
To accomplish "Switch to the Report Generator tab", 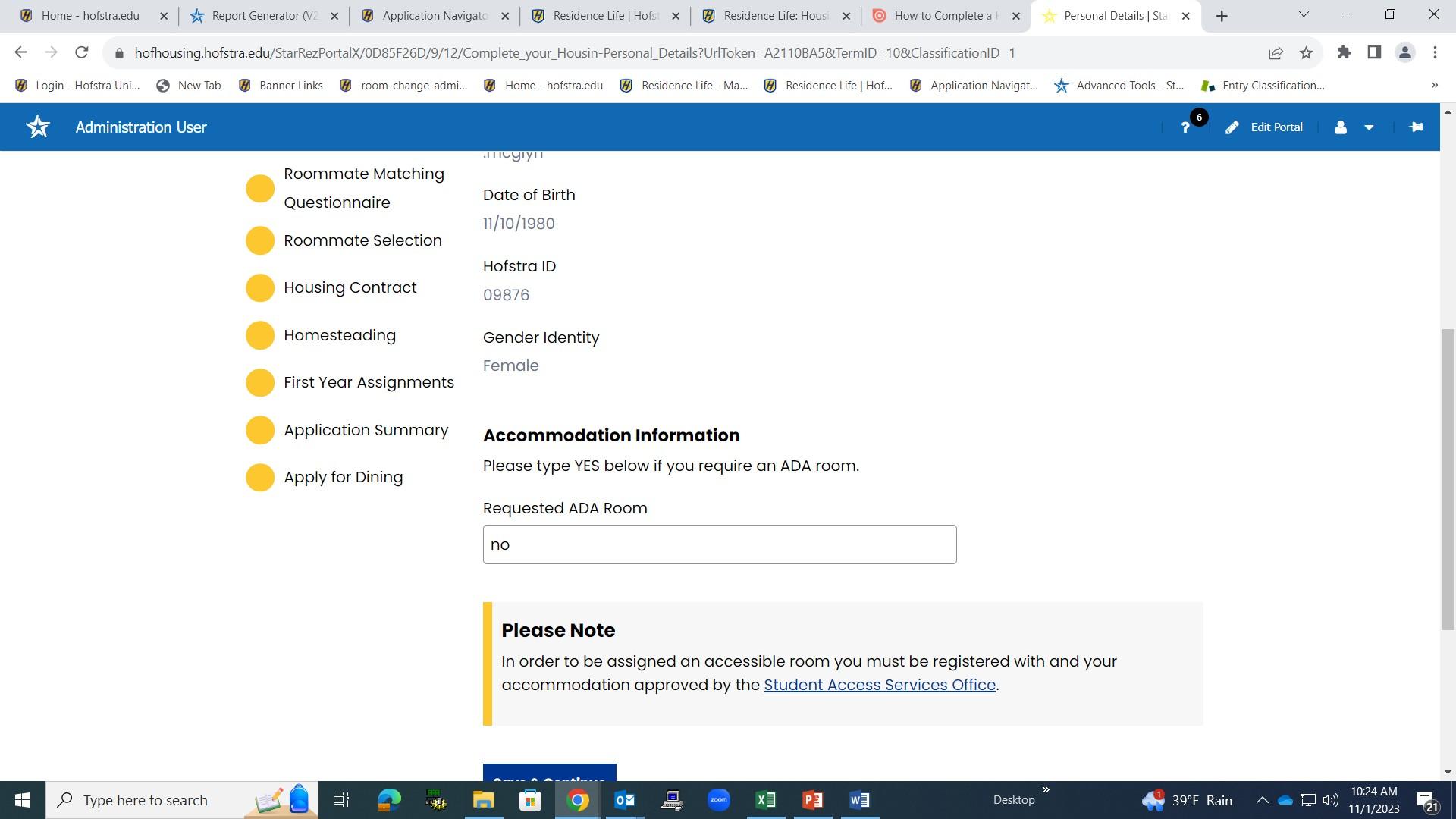I will (x=263, y=16).
